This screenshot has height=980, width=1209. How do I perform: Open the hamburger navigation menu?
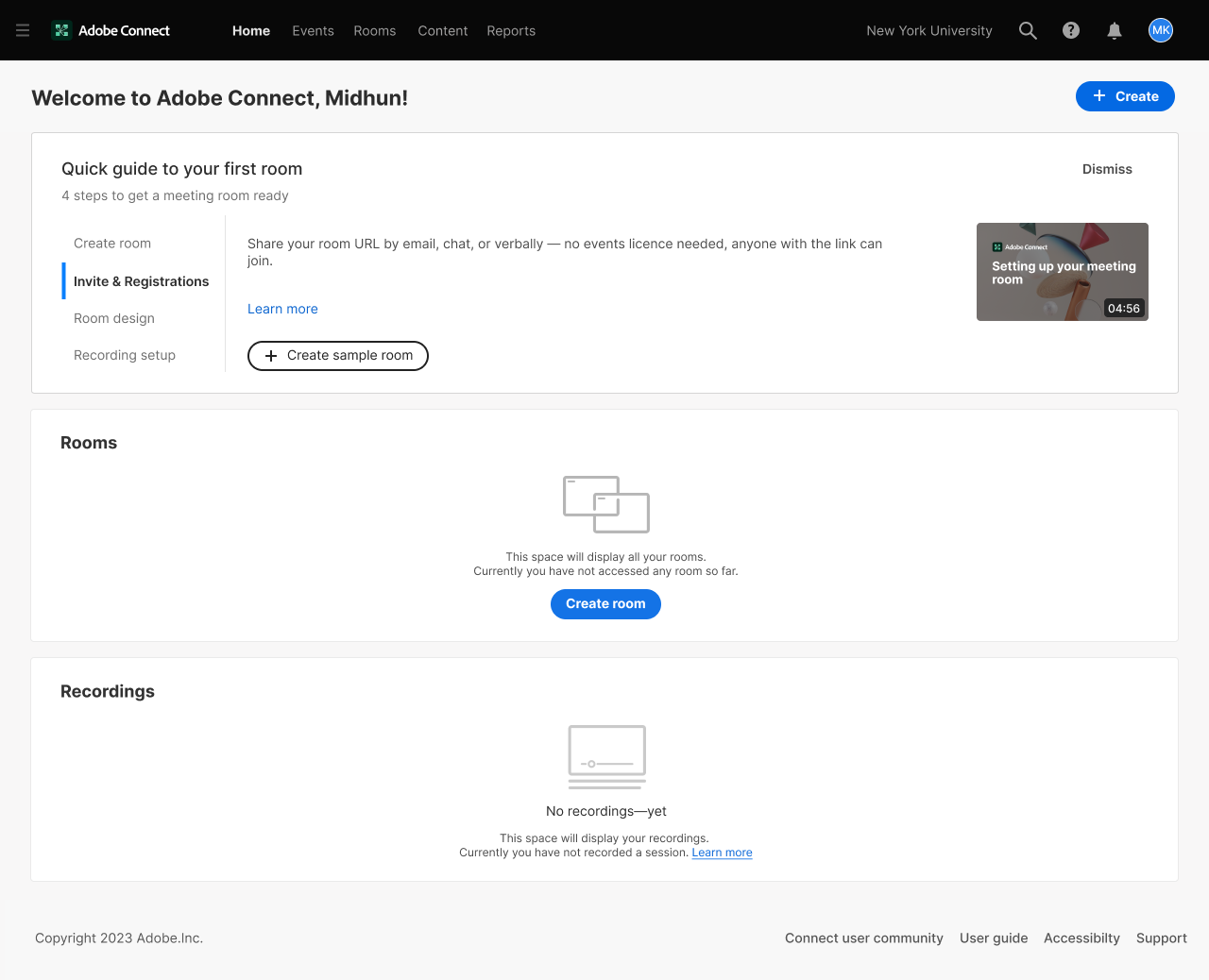(x=23, y=30)
